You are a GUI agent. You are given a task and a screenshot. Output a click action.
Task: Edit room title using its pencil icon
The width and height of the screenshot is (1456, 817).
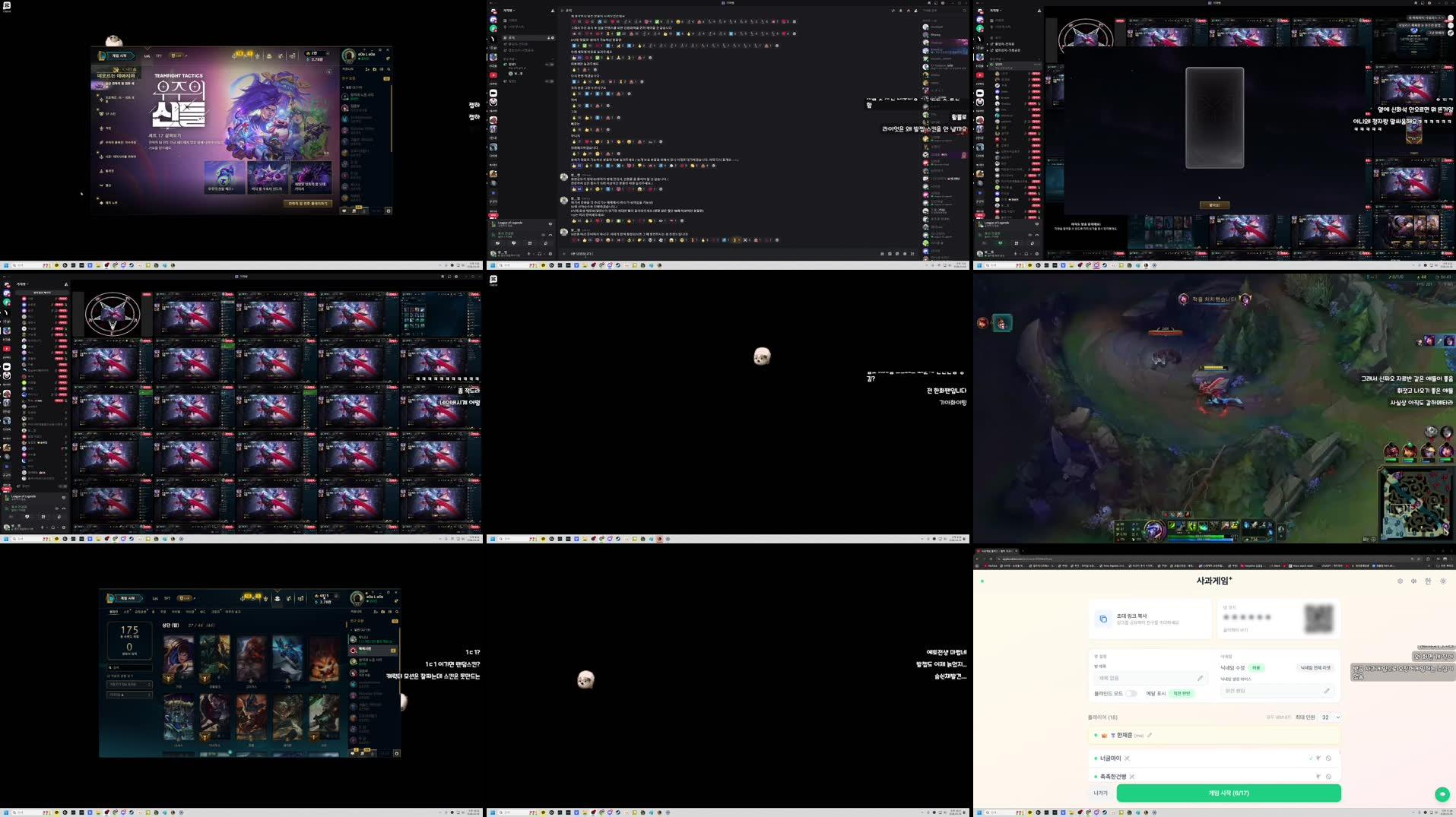click(1200, 678)
